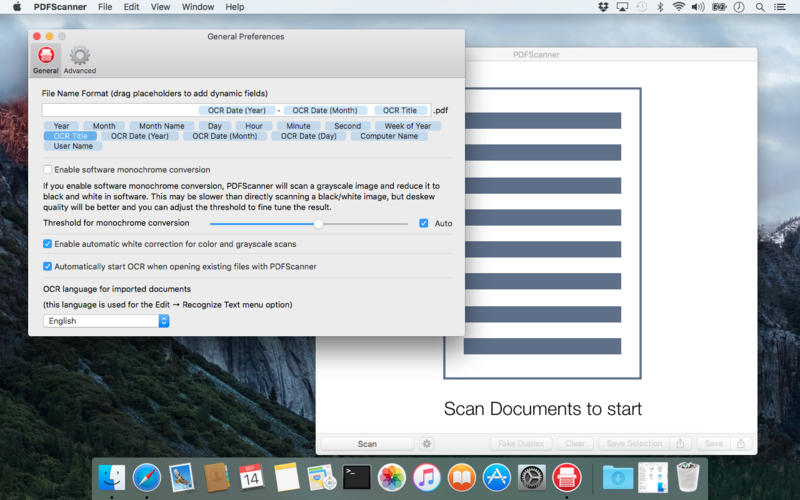Click the volume icon in menu bar
The width and height of the screenshot is (800, 500).
click(x=698, y=7)
